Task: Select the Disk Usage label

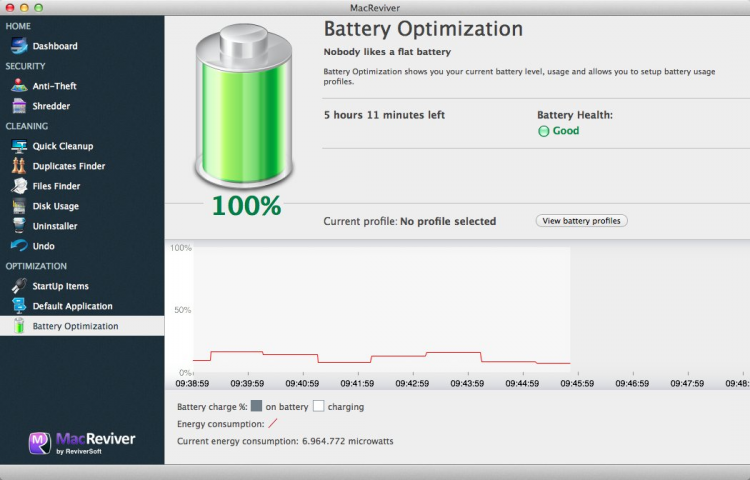Action: (x=55, y=207)
